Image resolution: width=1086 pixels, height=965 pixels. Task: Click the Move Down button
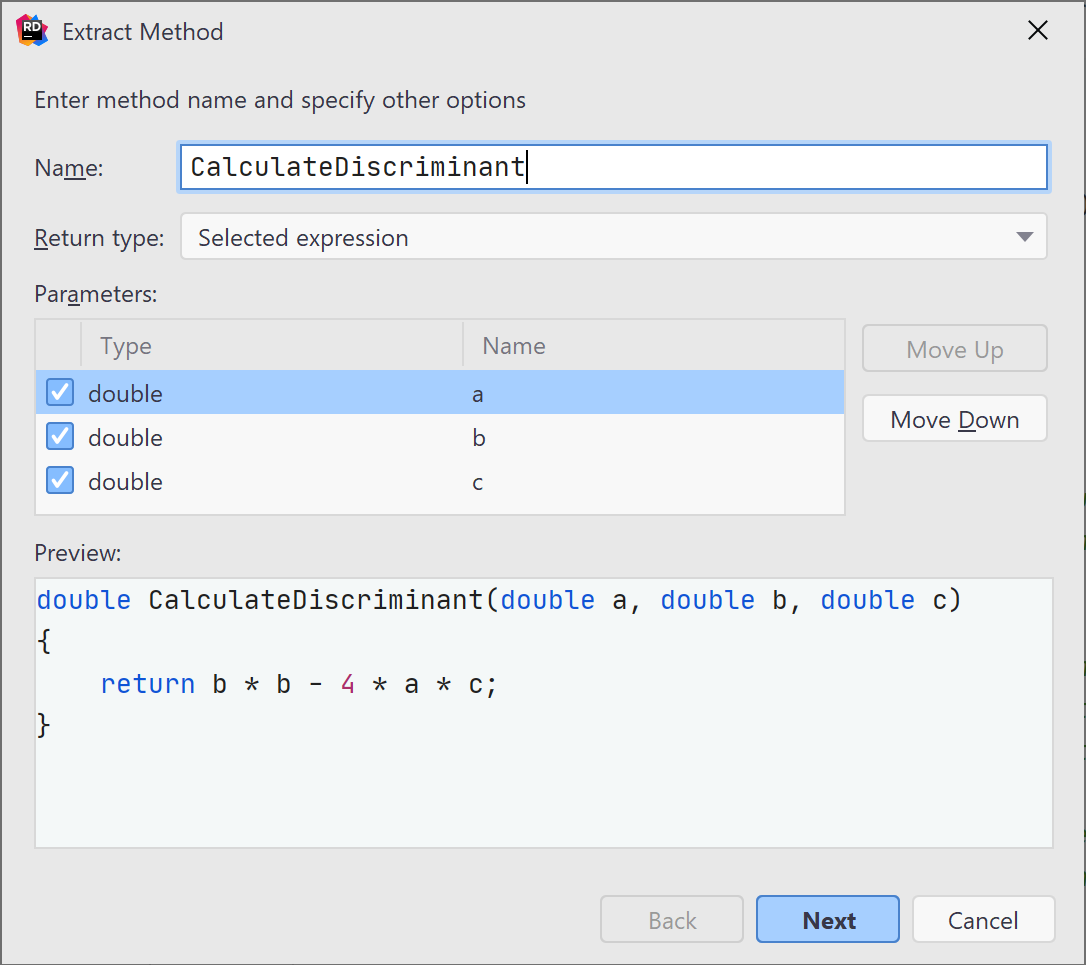(x=954, y=419)
